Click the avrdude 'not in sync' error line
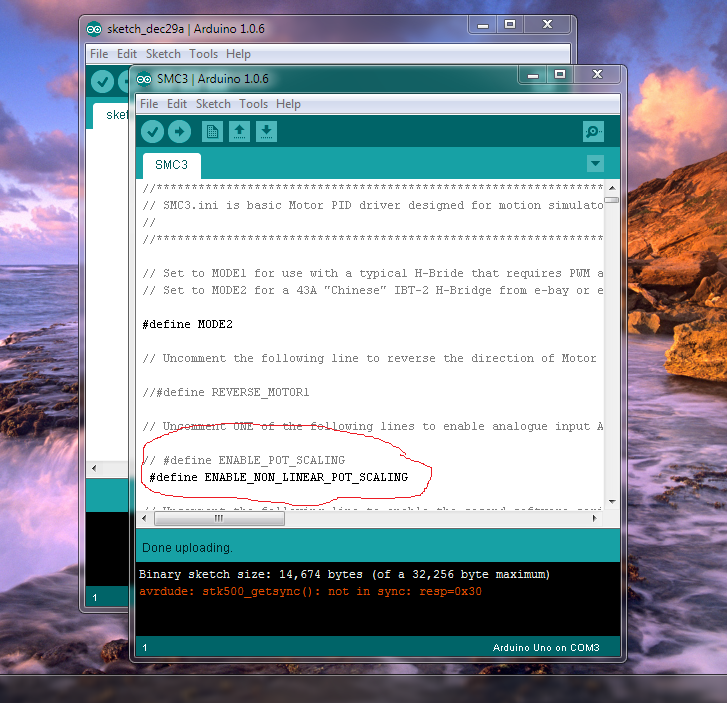 [310, 592]
